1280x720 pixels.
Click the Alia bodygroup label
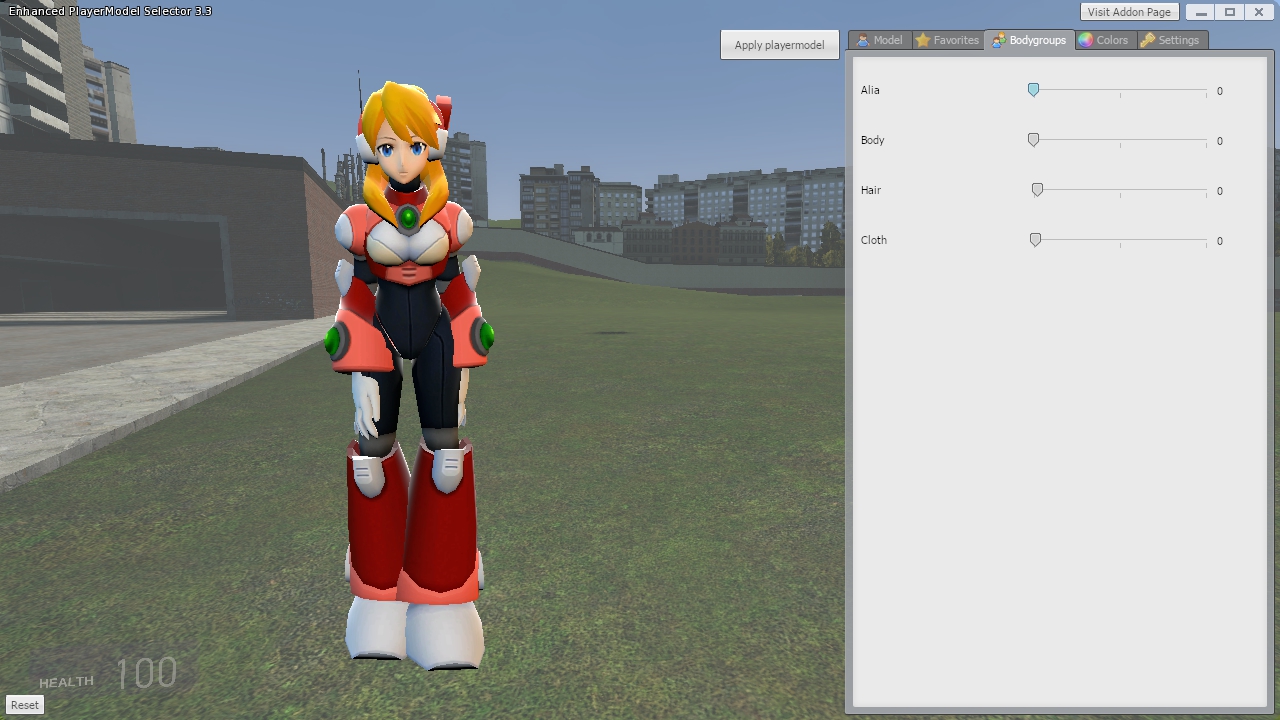pos(870,90)
